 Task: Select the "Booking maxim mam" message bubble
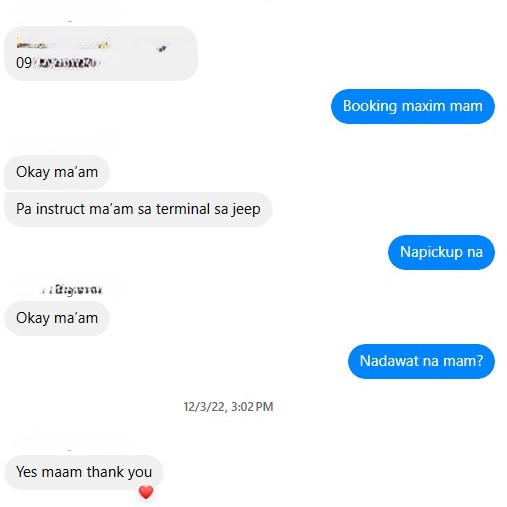pyautogui.click(x=413, y=106)
